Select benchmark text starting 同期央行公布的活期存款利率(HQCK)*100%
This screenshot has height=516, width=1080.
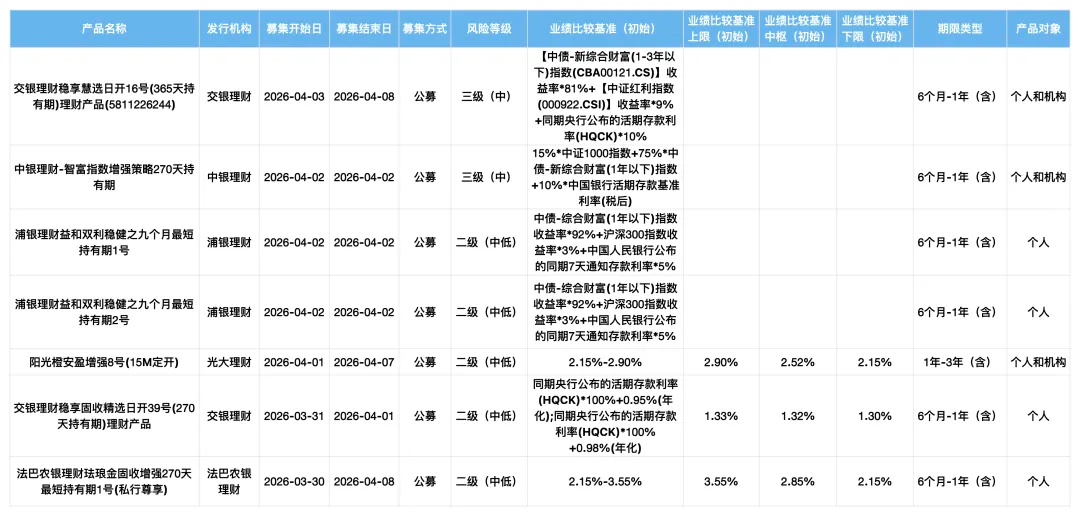(605, 416)
